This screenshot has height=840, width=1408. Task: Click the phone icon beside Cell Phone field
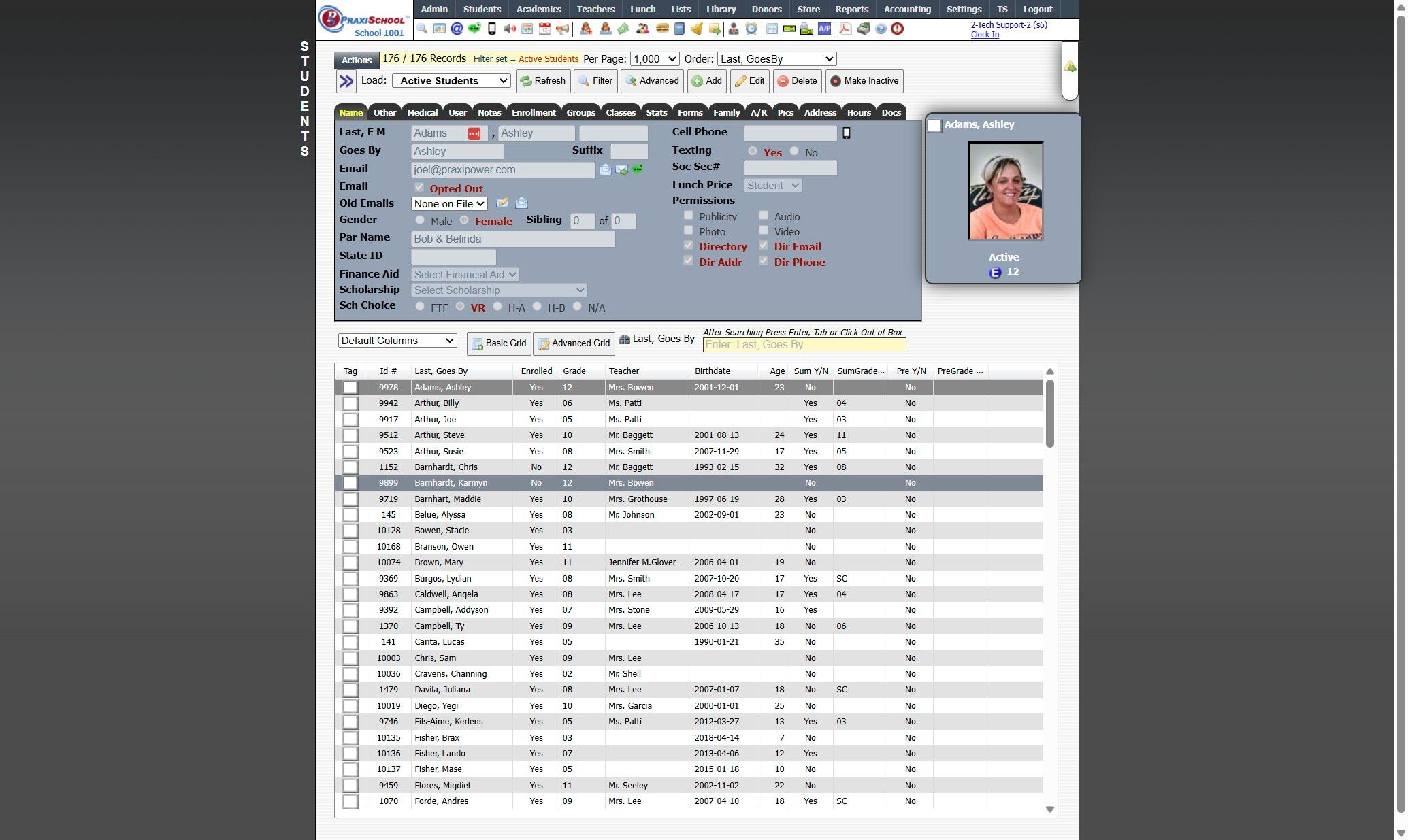846,133
